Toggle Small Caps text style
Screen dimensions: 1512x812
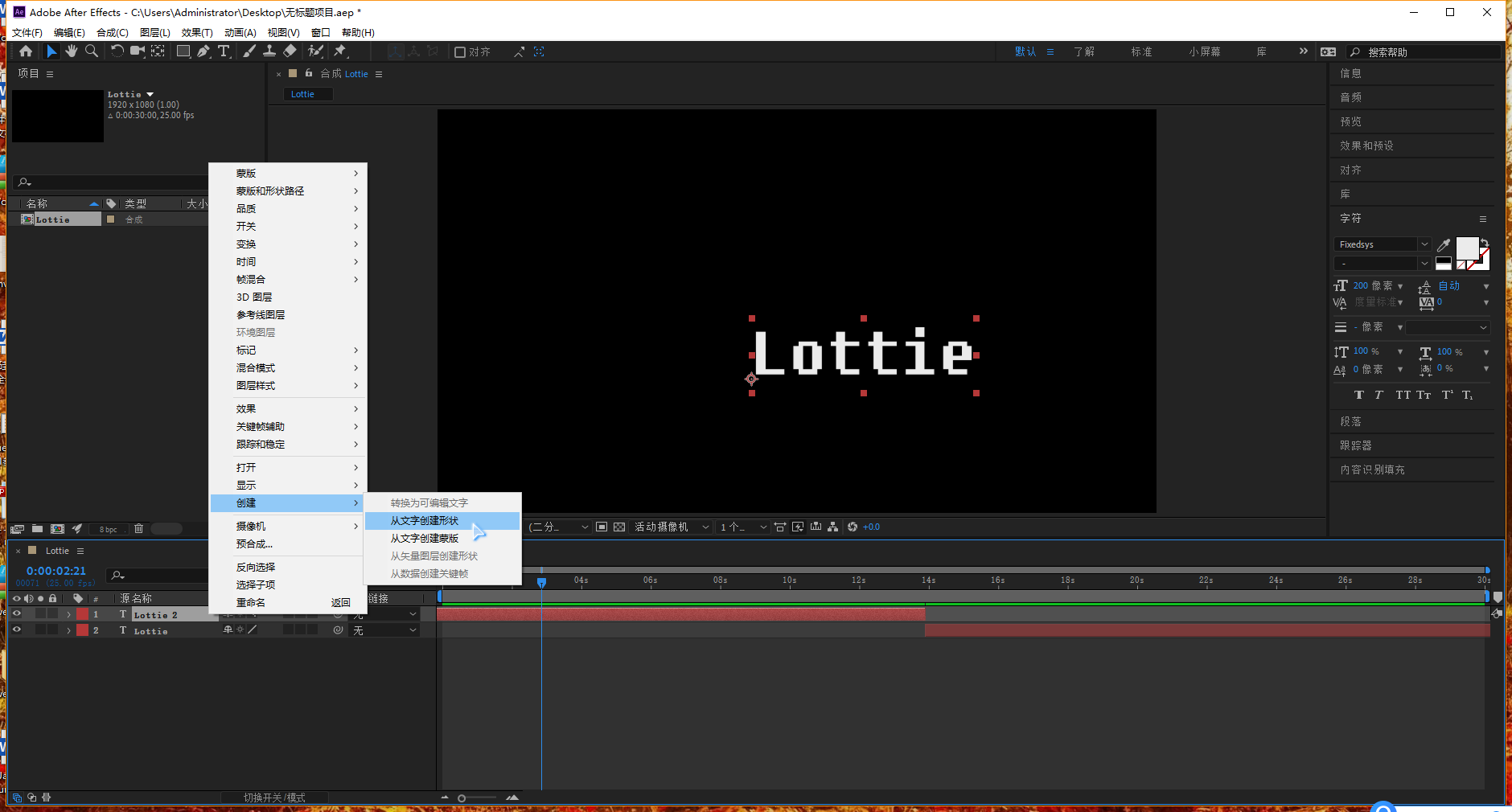coord(1424,396)
